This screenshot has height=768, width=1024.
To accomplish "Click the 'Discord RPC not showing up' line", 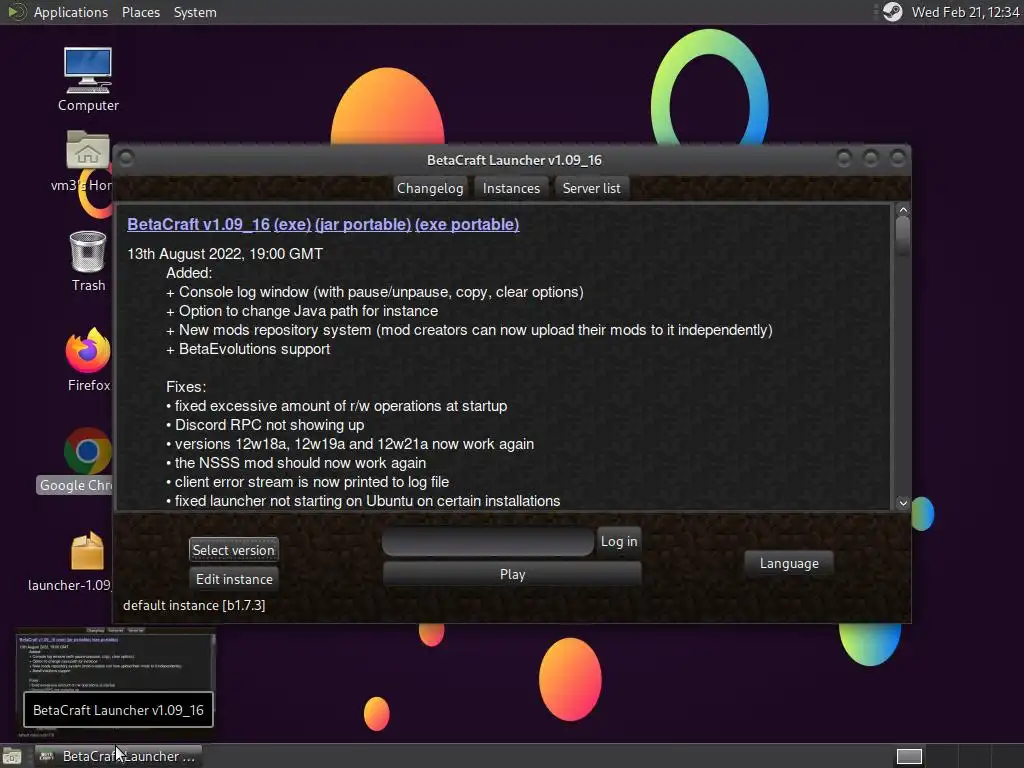I will pyautogui.click(x=265, y=424).
